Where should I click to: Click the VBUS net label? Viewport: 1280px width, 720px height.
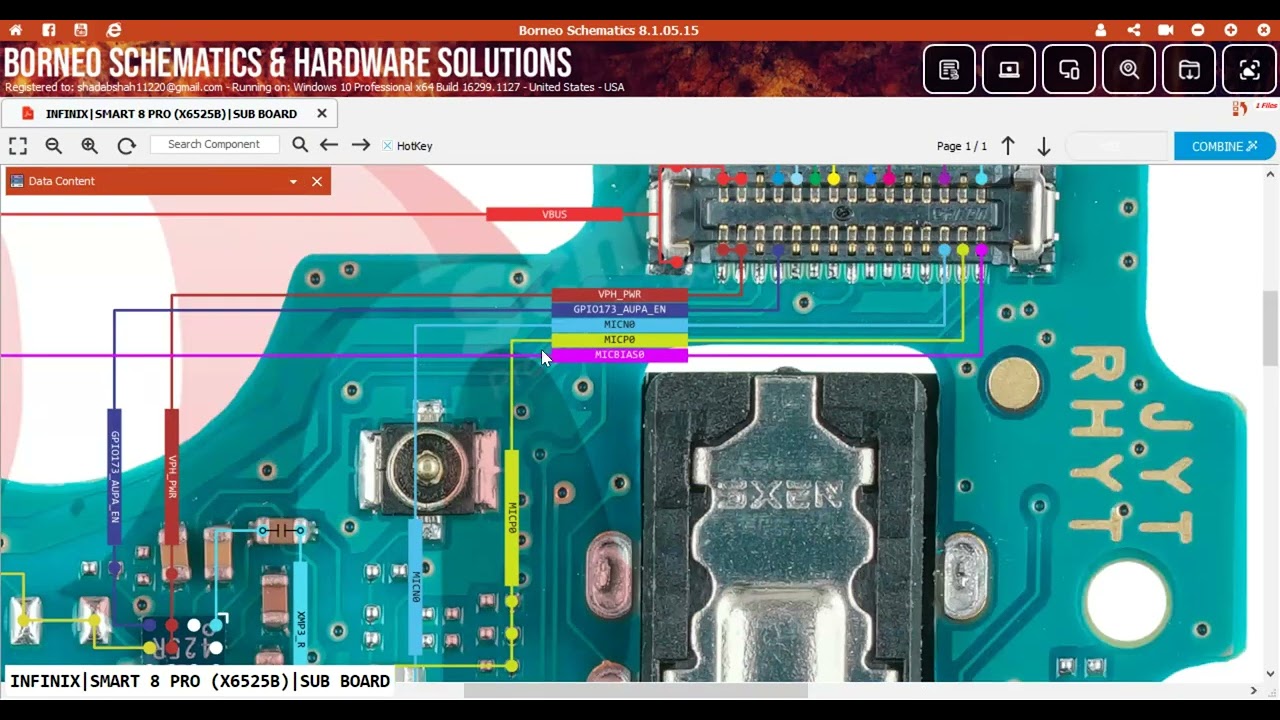554,214
